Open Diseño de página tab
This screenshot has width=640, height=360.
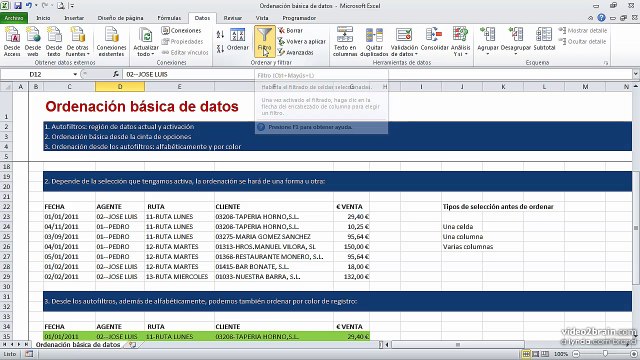click(120, 18)
